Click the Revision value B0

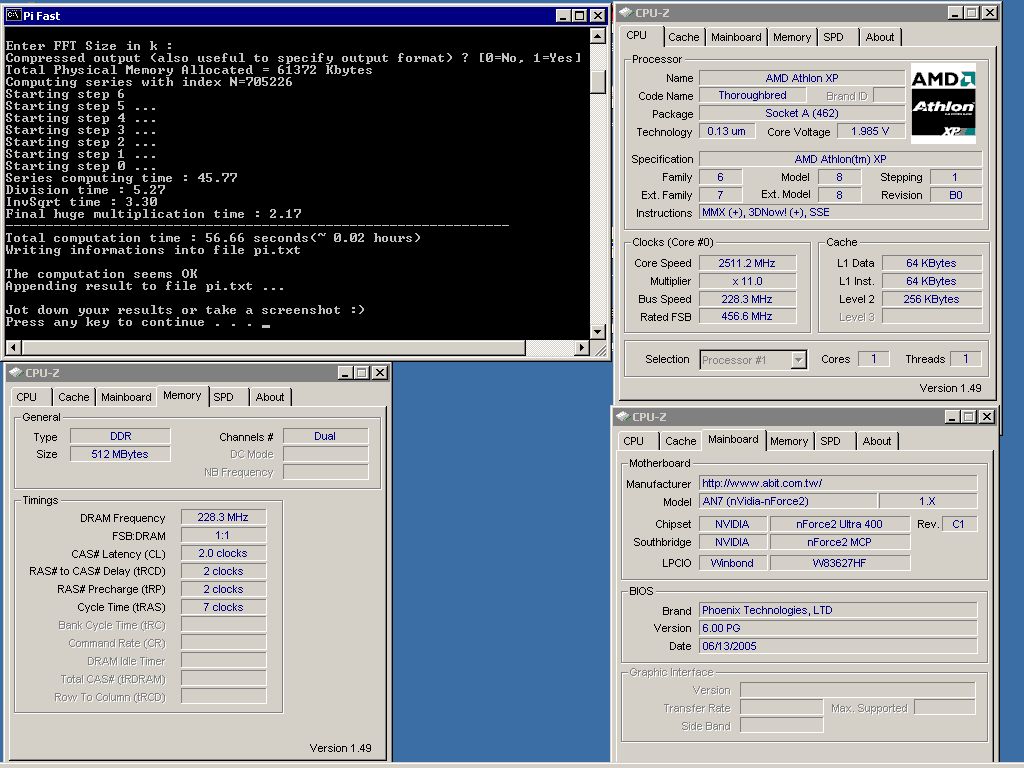coord(956,195)
